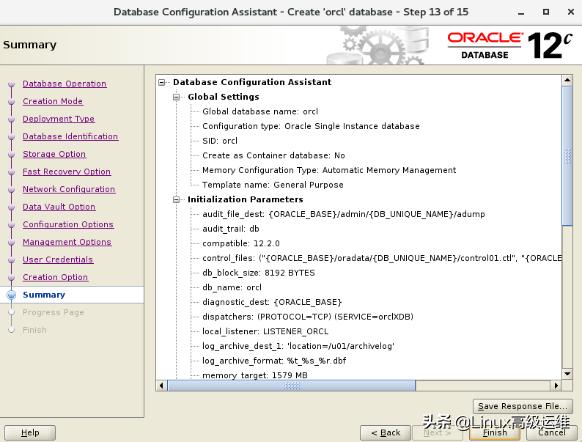Click the Help button

30,433
